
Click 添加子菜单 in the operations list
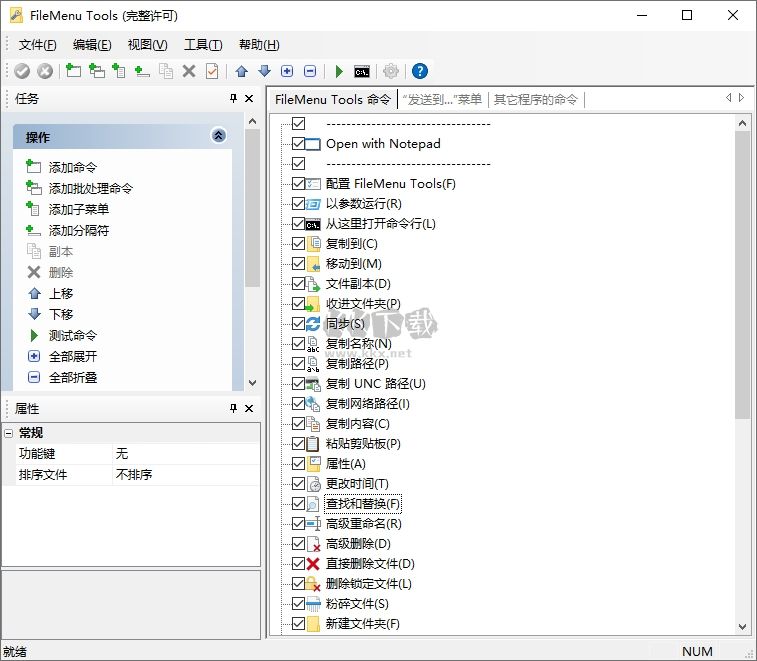(x=79, y=209)
